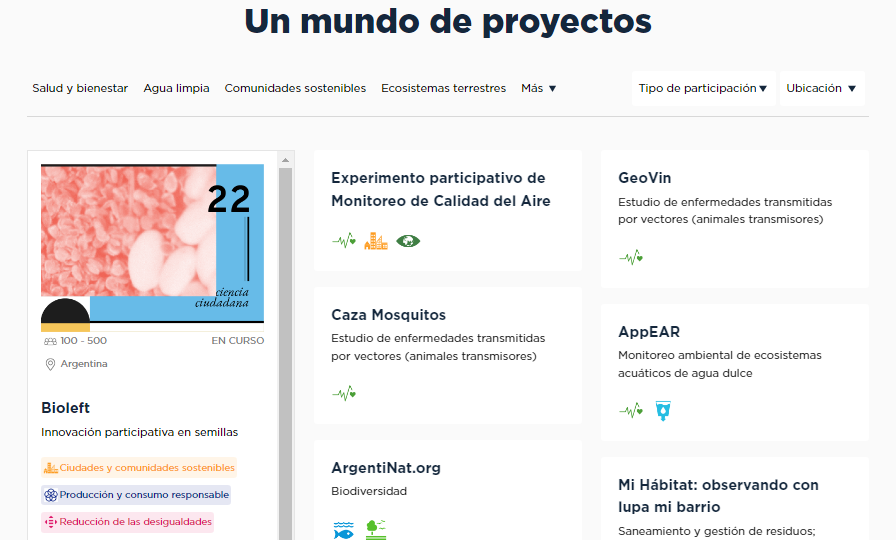Filter by Salud y bienestar
The image size is (896, 540).
pos(80,88)
